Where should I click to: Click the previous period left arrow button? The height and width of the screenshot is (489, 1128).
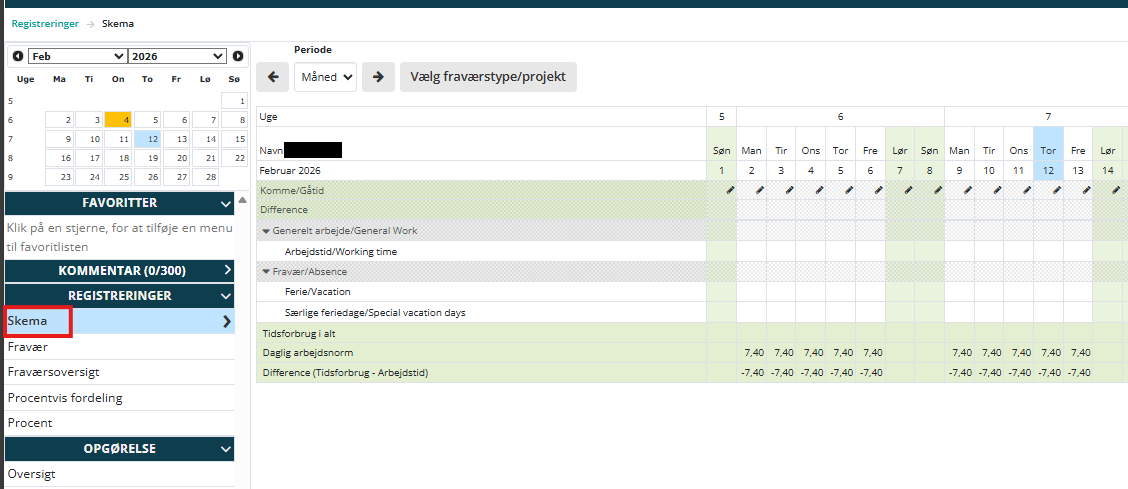[x=273, y=77]
